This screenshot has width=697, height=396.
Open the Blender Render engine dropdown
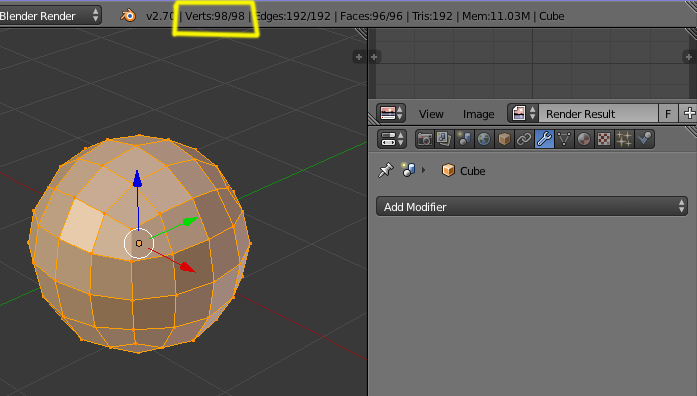(50, 16)
